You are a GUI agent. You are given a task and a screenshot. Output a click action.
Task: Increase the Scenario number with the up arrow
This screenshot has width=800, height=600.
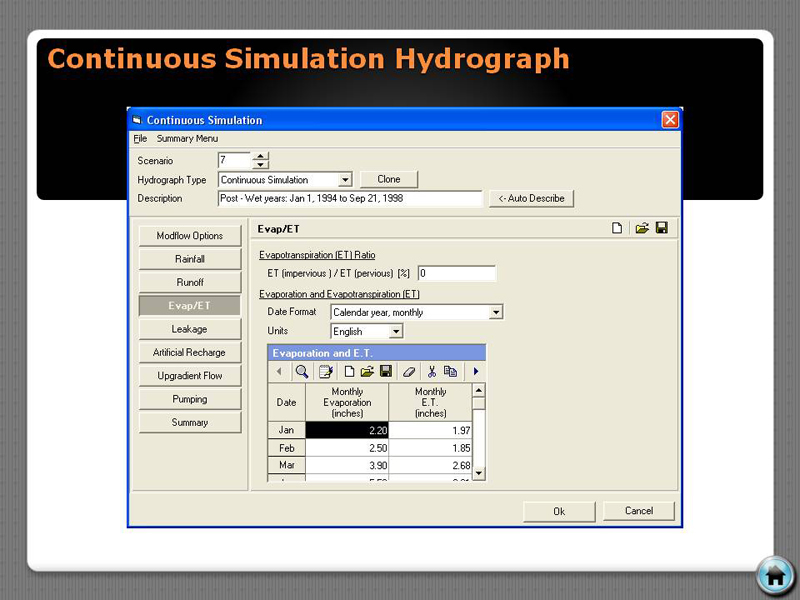[260, 156]
